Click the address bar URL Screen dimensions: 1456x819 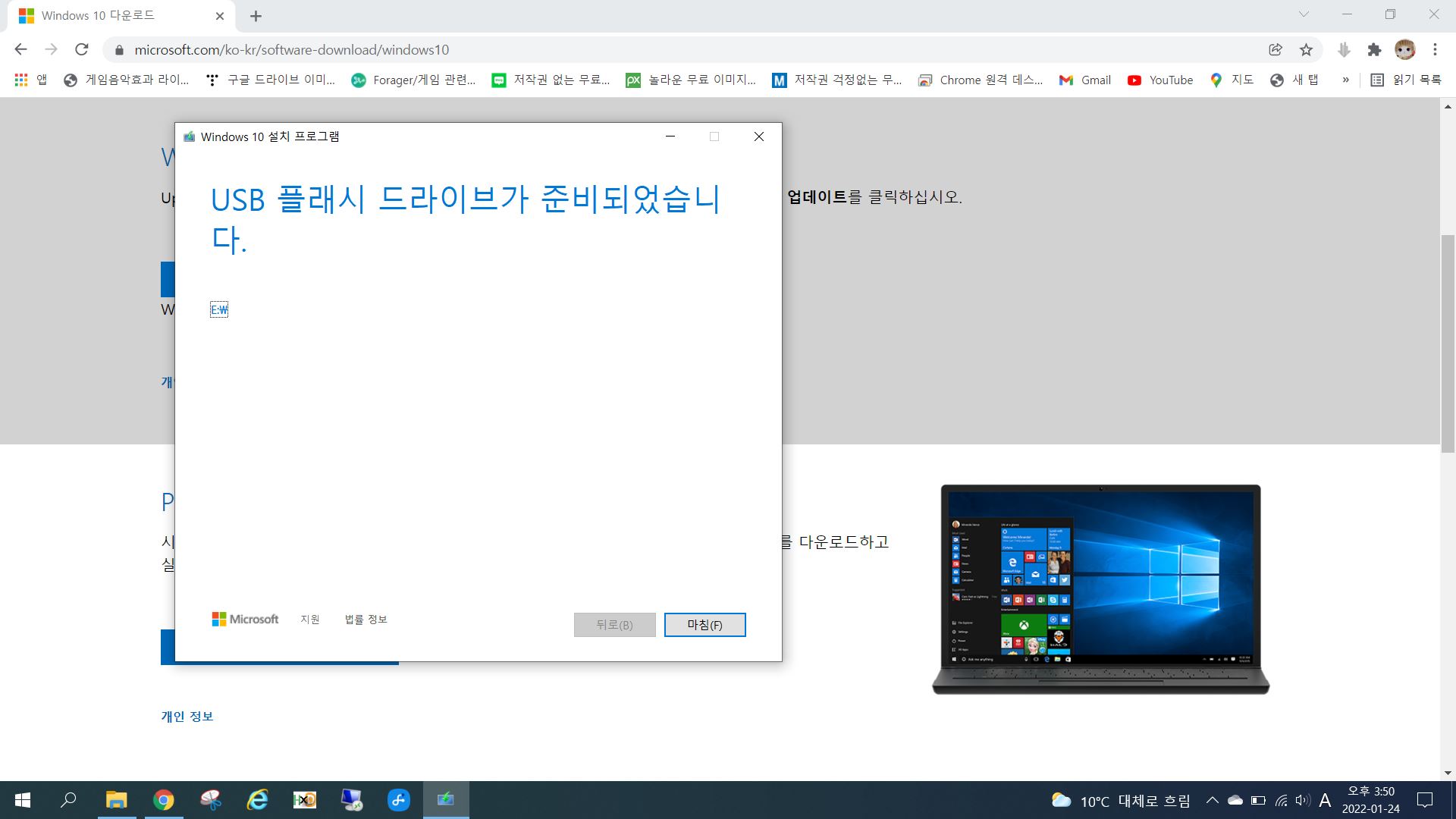coord(292,49)
